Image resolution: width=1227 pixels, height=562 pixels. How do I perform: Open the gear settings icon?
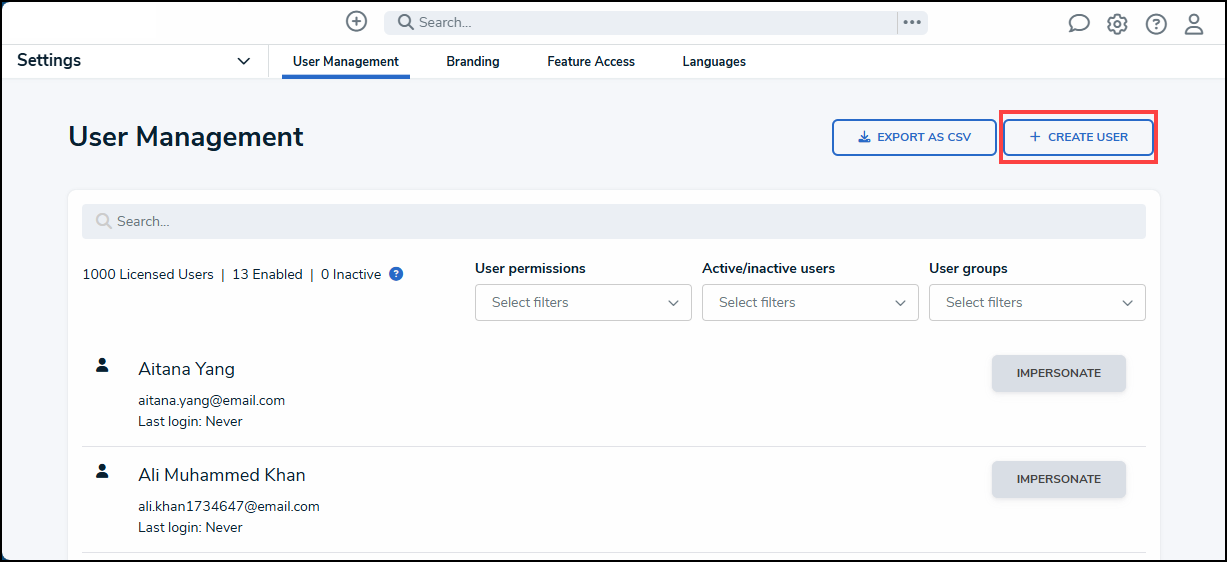coord(1117,24)
